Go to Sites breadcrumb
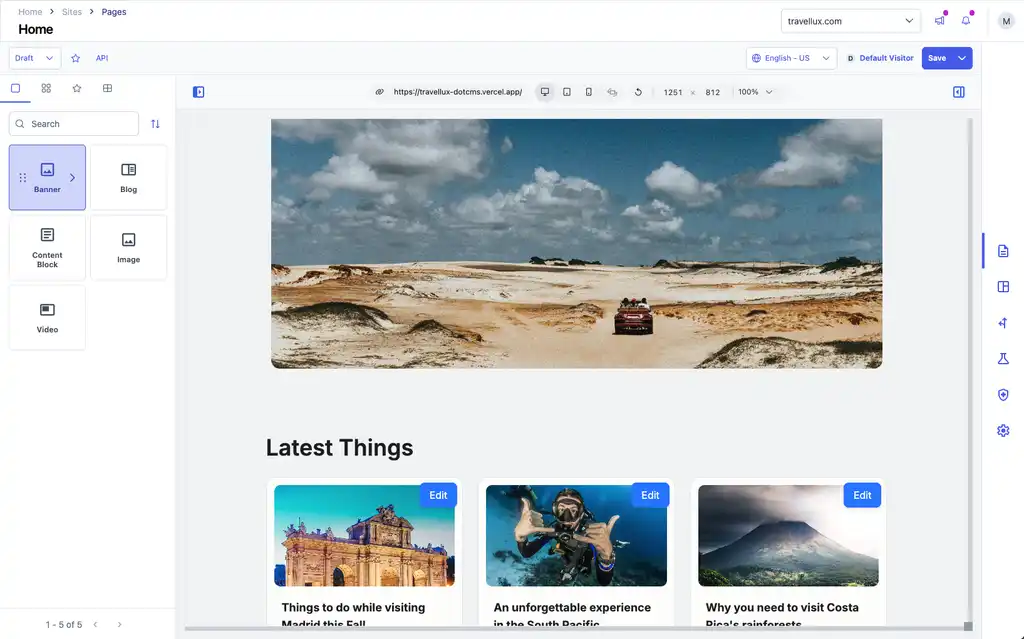This screenshot has height=639, width=1024. [72, 12]
